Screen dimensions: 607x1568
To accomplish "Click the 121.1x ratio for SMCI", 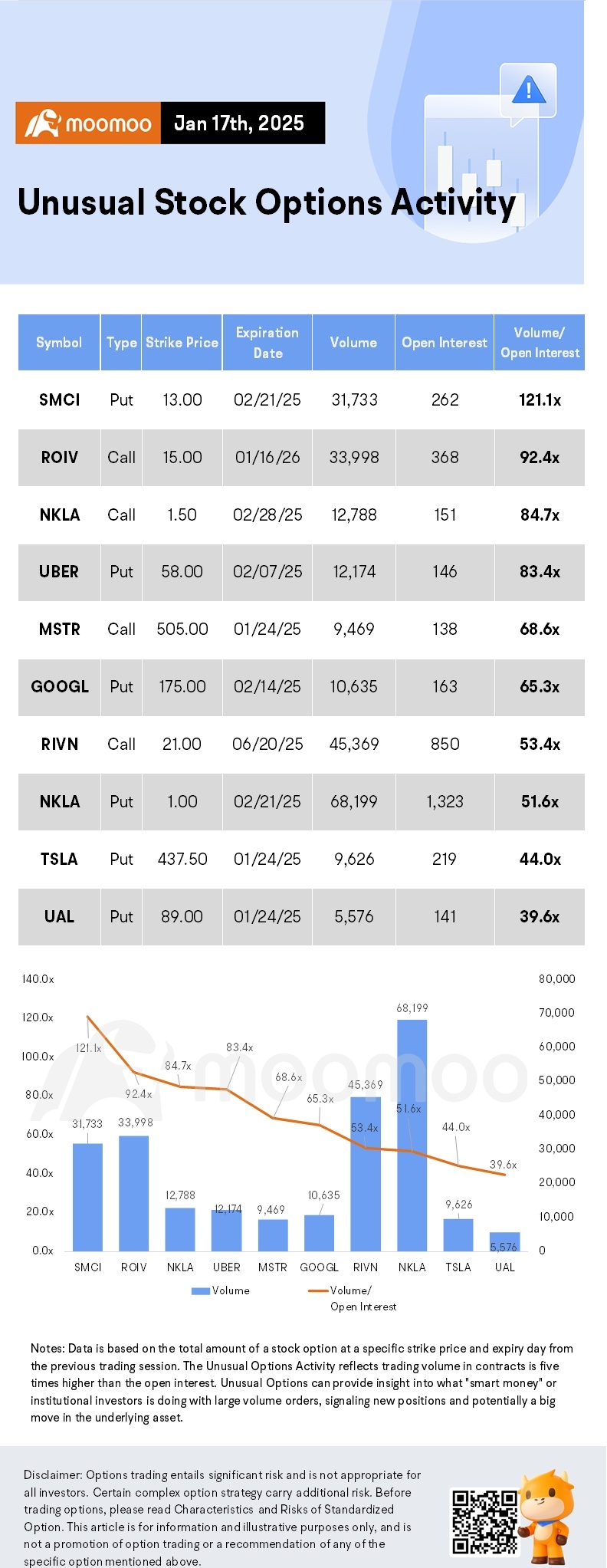I will (x=540, y=400).
